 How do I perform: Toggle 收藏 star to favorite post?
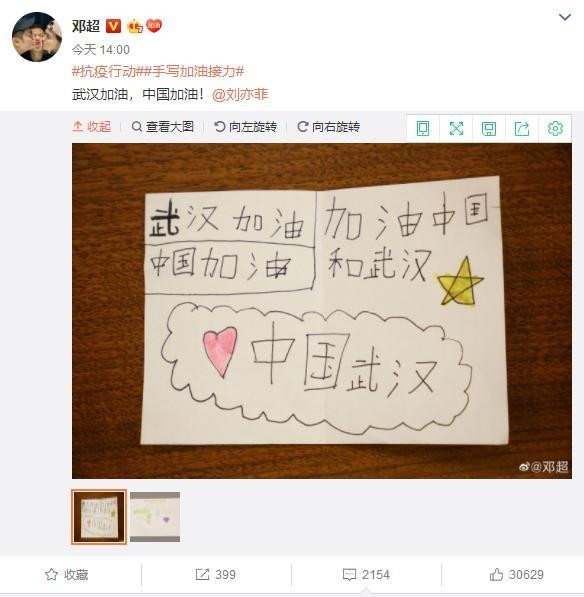(x=67, y=575)
